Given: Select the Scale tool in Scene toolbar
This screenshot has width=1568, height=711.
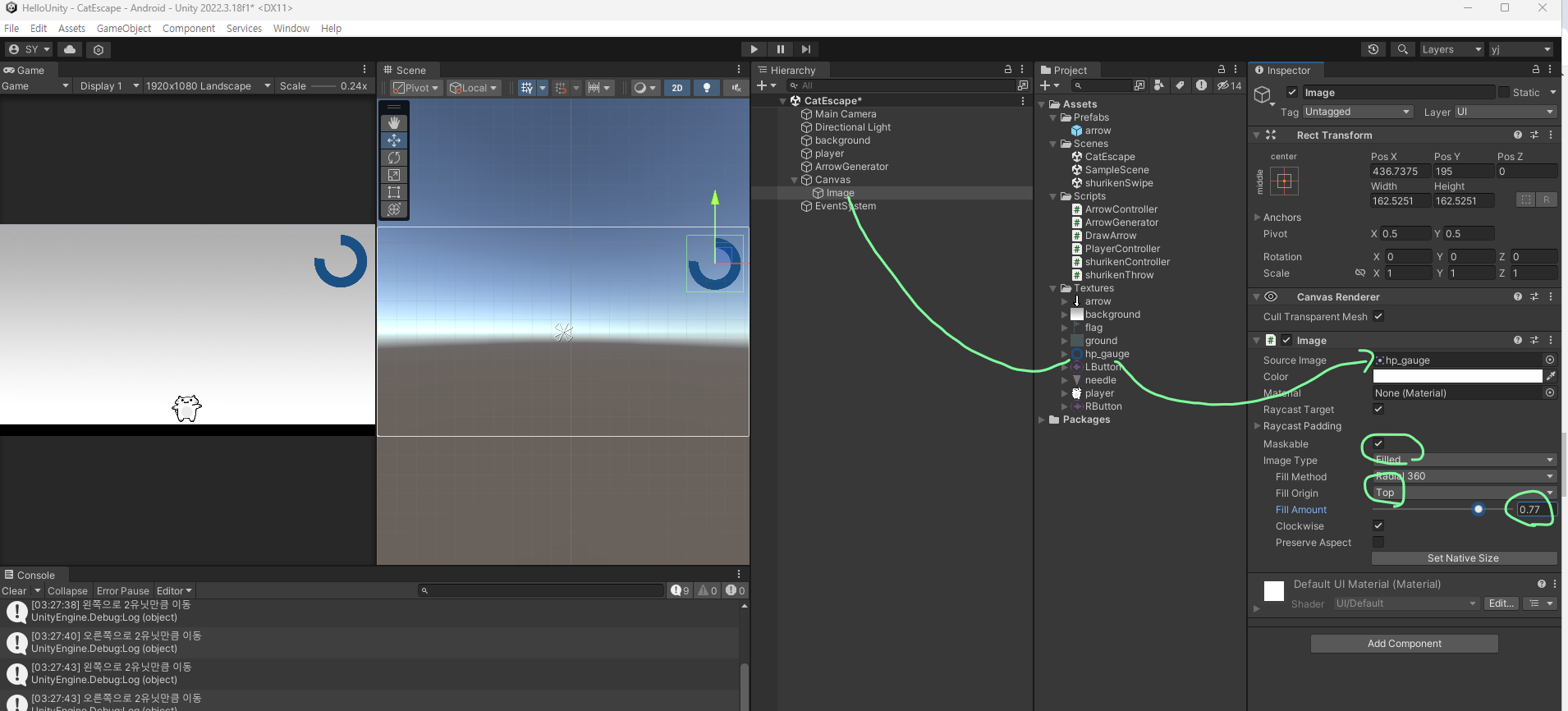Looking at the screenshot, I should click(x=394, y=175).
